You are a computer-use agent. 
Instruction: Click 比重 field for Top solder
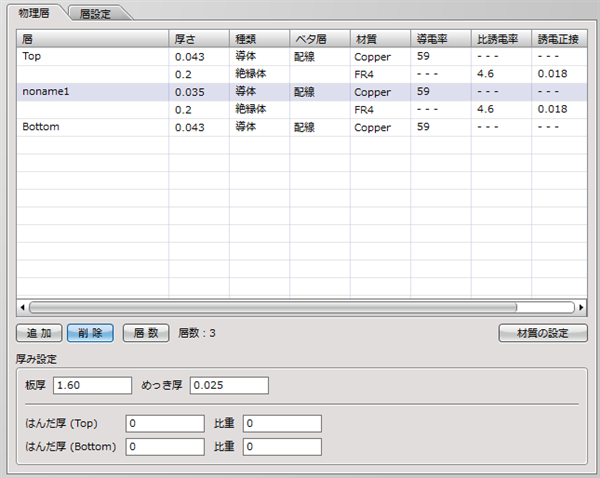click(x=282, y=423)
